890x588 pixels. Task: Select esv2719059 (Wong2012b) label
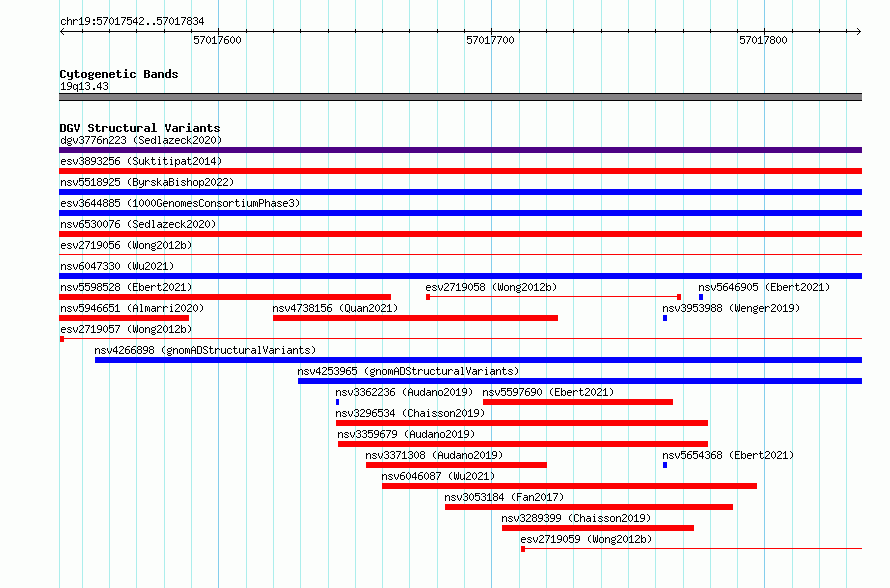[586, 539]
